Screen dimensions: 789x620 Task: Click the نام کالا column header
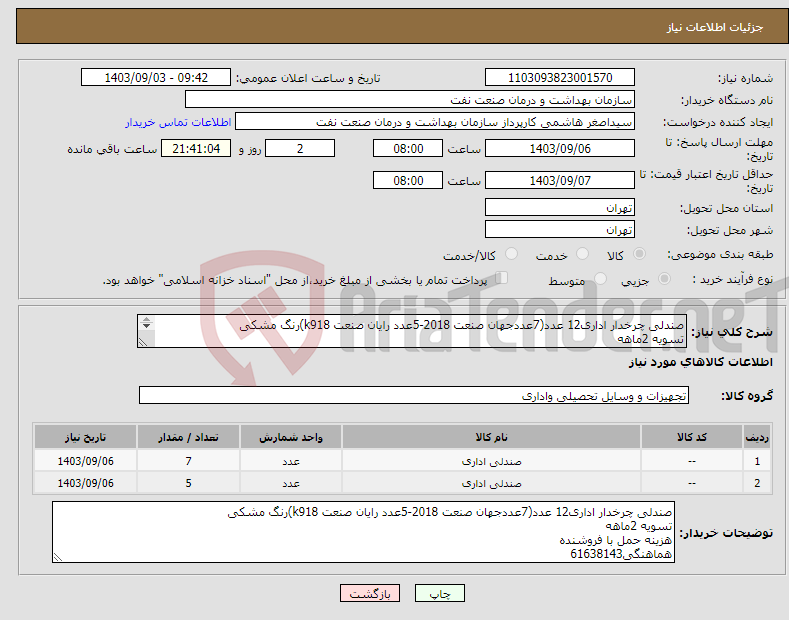(491, 437)
